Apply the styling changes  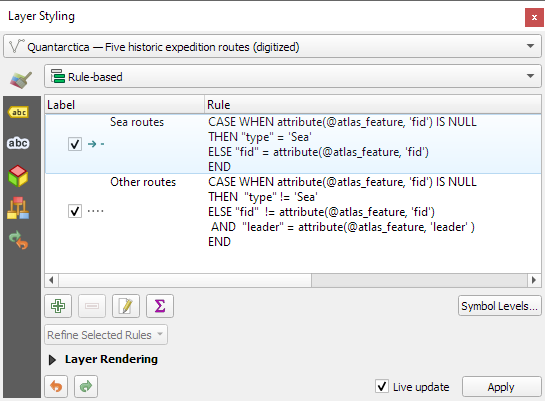[x=501, y=387]
